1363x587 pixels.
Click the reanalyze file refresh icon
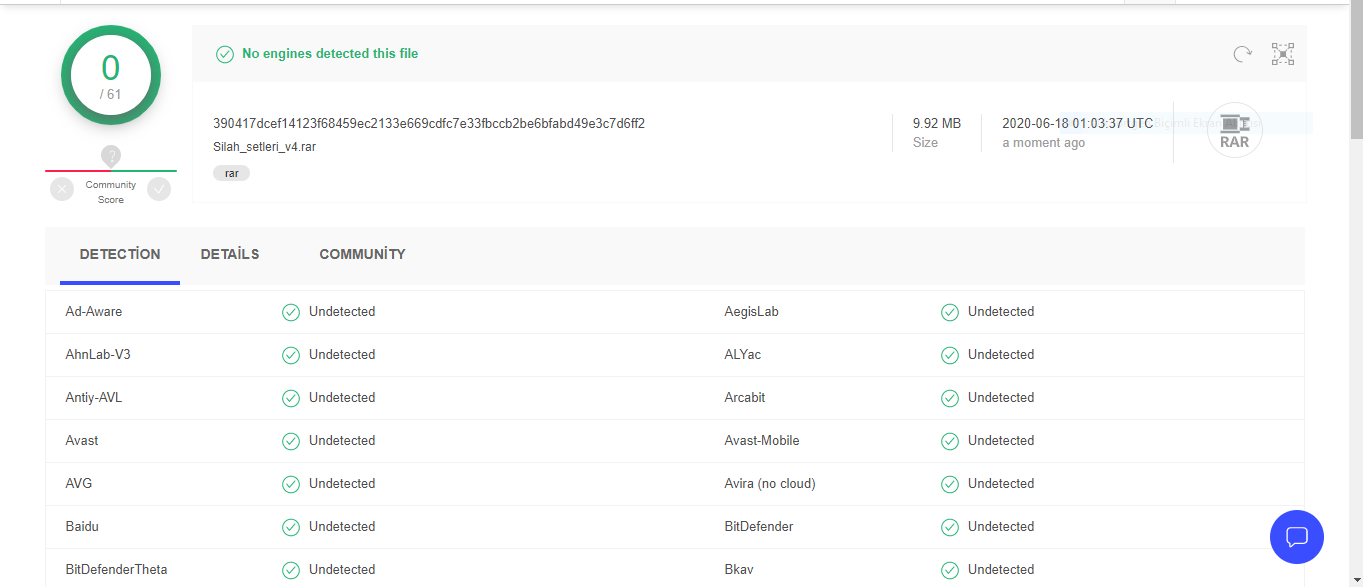tap(1242, 54)
